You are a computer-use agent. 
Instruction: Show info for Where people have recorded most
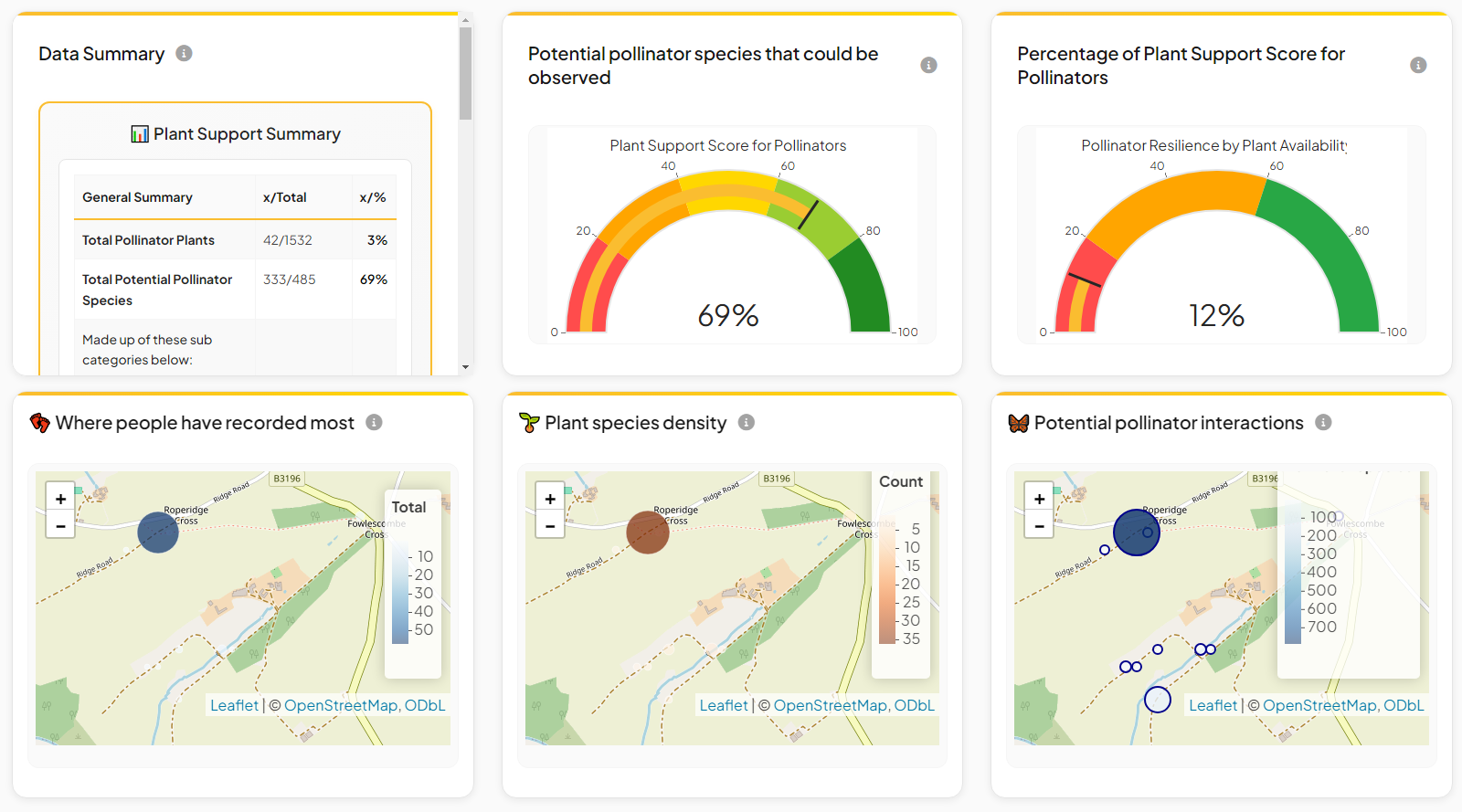[374, 422]
